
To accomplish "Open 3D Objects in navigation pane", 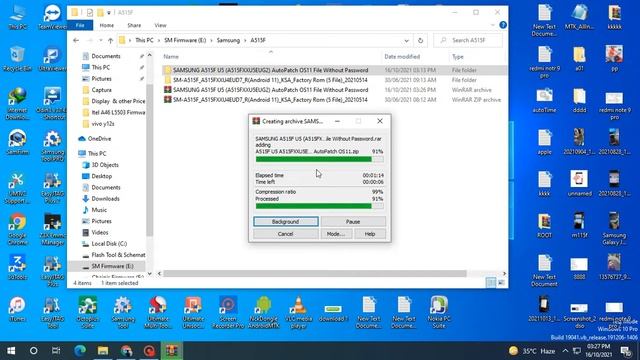I will (104, 165).
